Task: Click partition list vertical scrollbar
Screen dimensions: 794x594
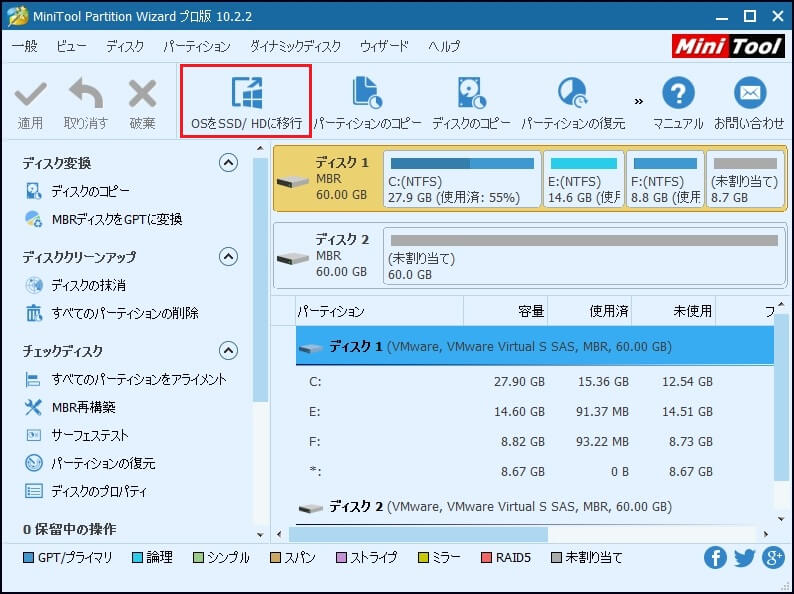Action: pyautogui.click(x=781, y=397)
